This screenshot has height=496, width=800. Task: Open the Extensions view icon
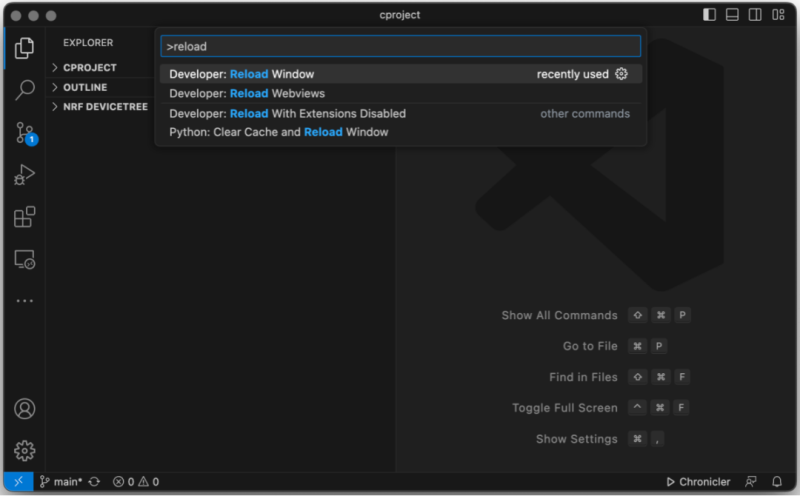point(25,217)
